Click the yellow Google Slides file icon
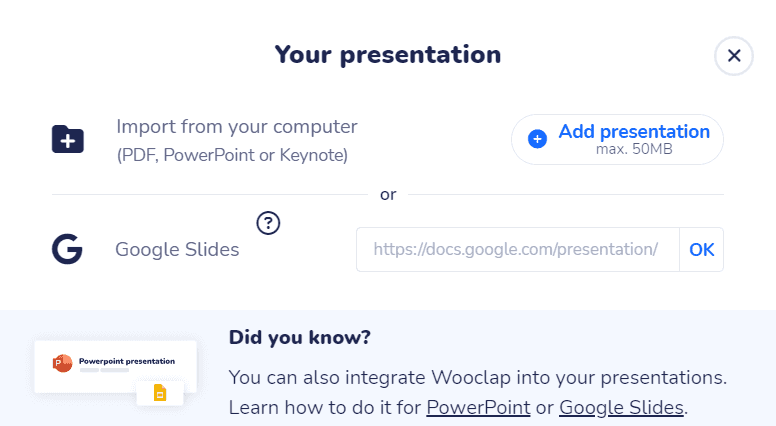Image resolution: width=776 pixels, height=426 pixels. coord(160,393)
